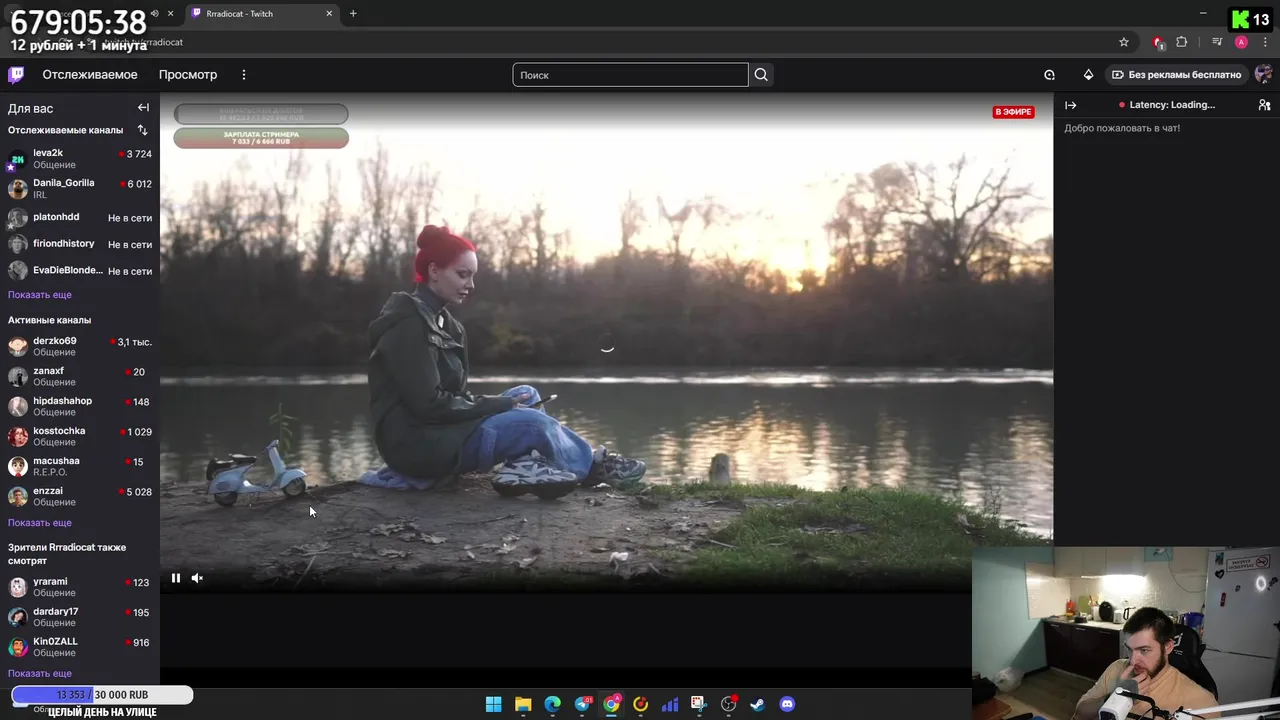Open the enzzai channel

point(80,496)
